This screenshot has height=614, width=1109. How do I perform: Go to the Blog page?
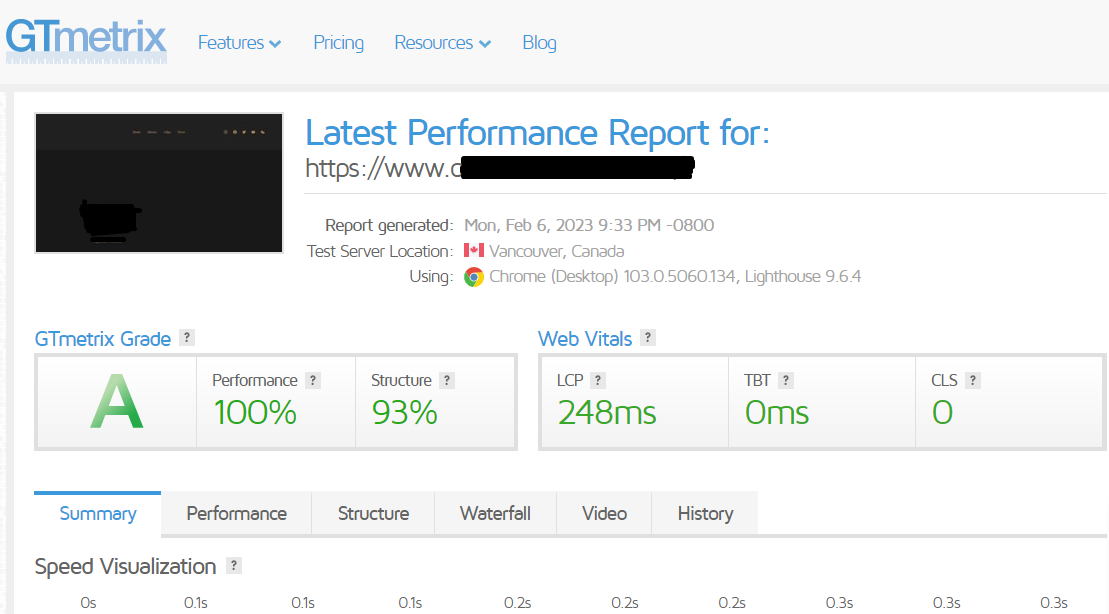[539, 43]
